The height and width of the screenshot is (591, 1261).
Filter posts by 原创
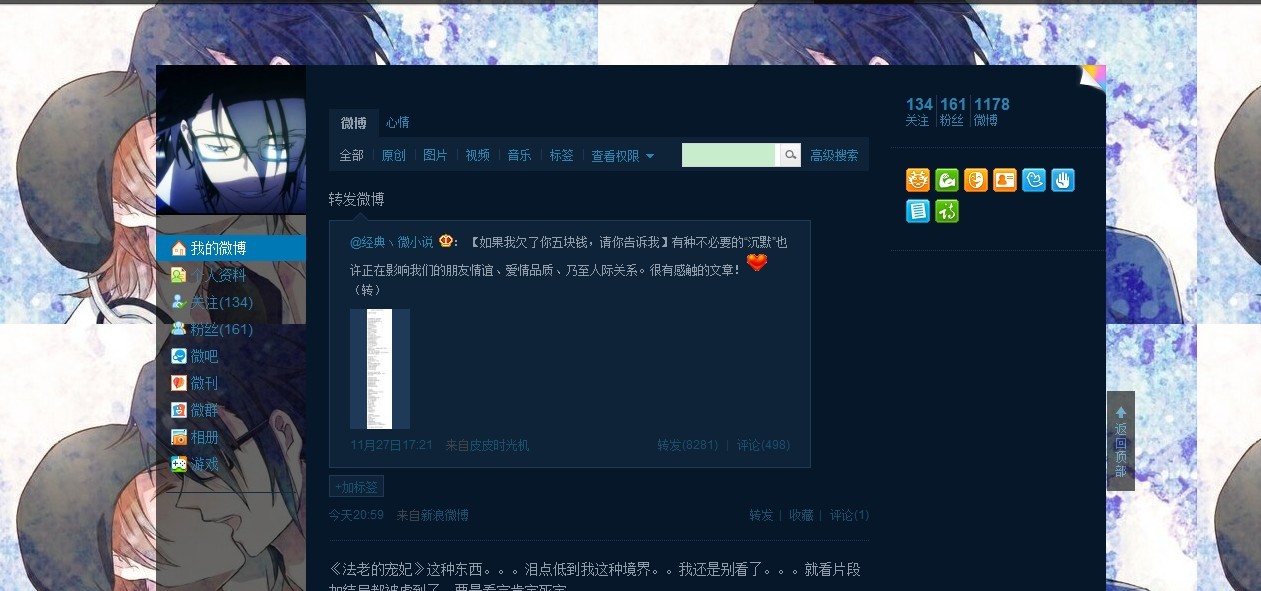click(394, 156)
